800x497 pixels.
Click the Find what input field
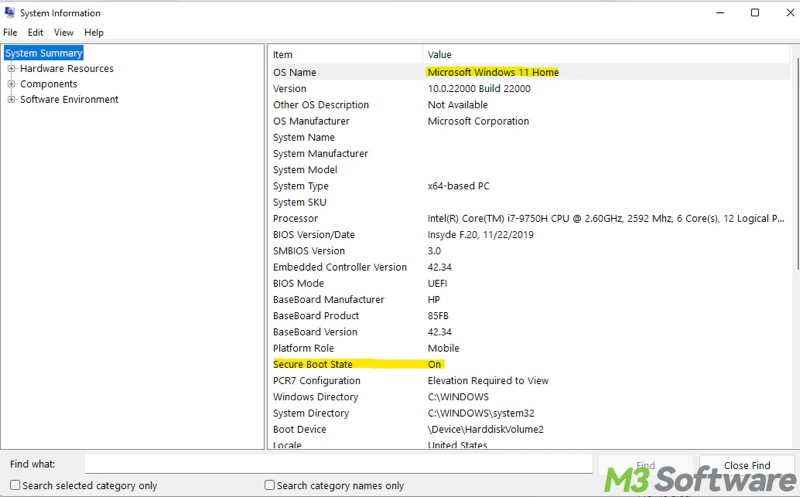(338, 464)
